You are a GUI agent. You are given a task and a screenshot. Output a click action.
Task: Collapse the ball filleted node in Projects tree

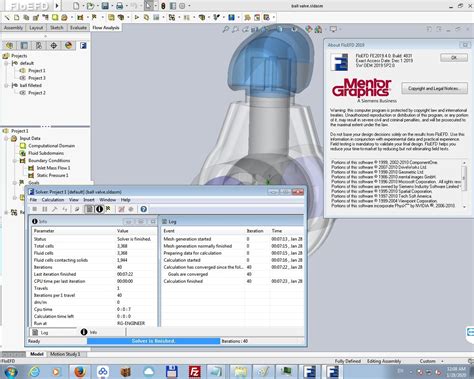(6, 85)
